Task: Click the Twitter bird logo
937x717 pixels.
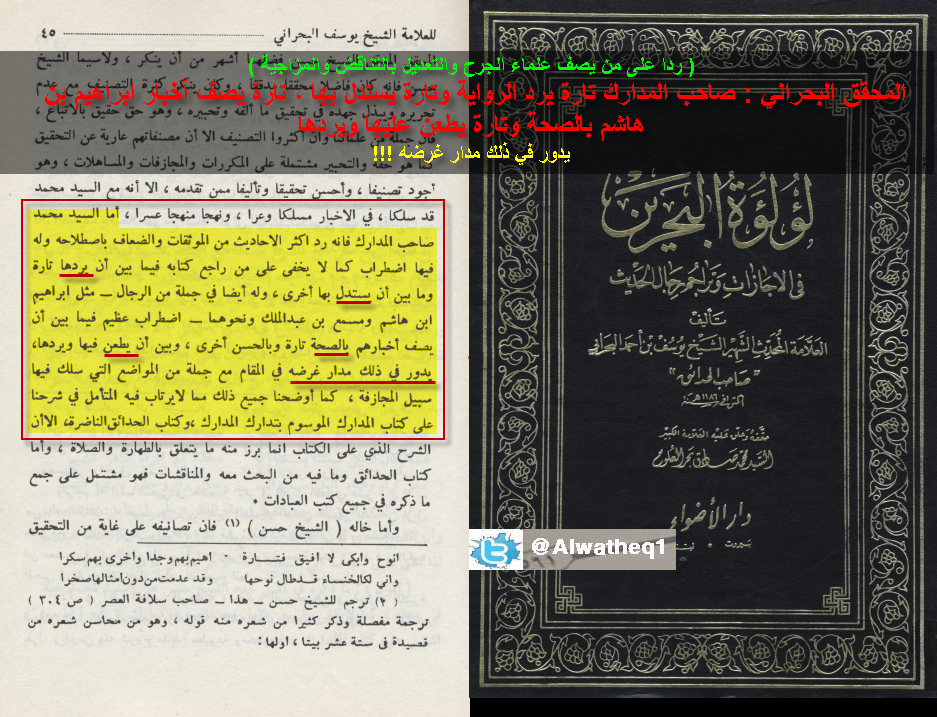Action: point(495,550)
